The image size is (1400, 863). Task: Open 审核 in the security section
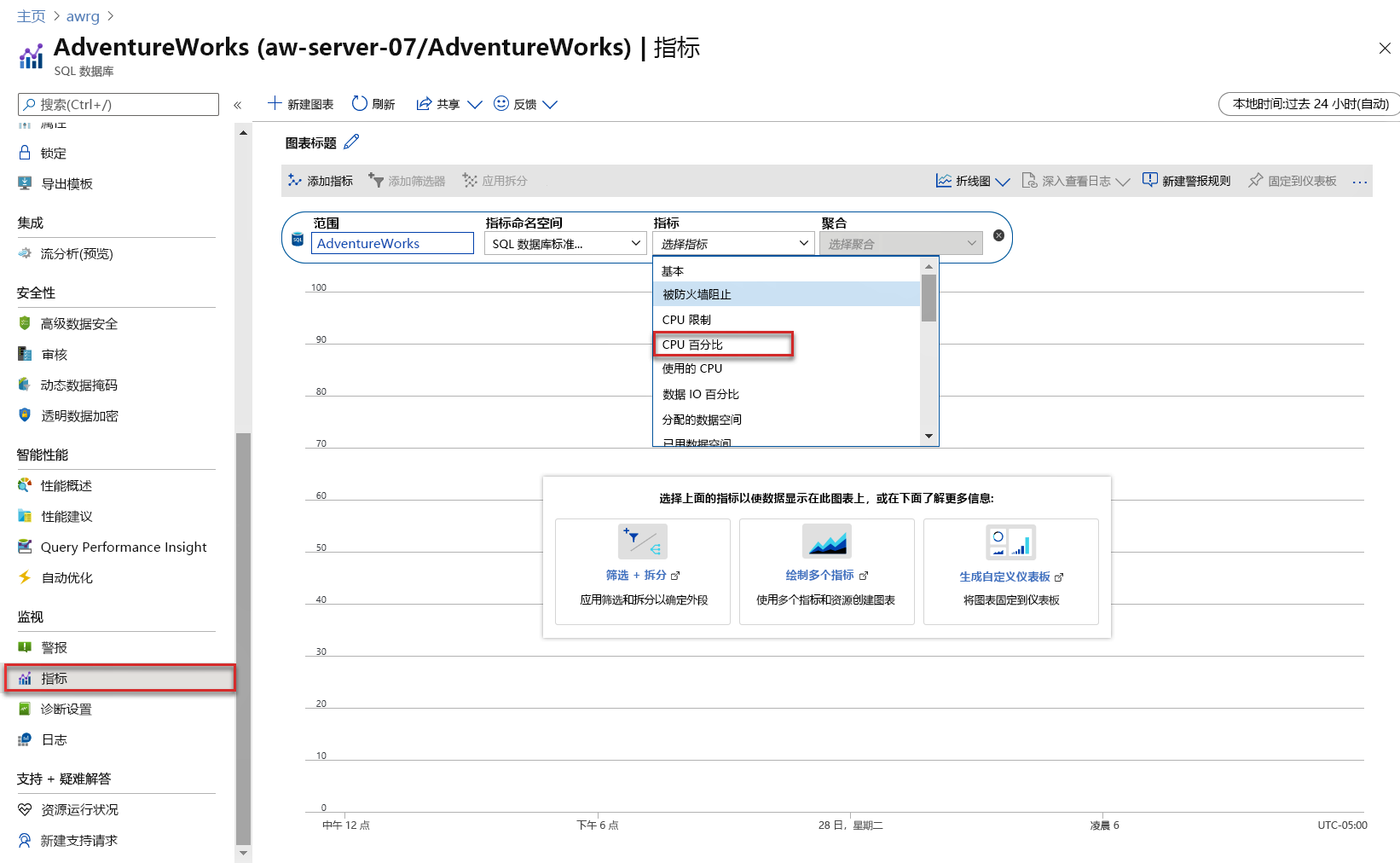click(54, 354)
